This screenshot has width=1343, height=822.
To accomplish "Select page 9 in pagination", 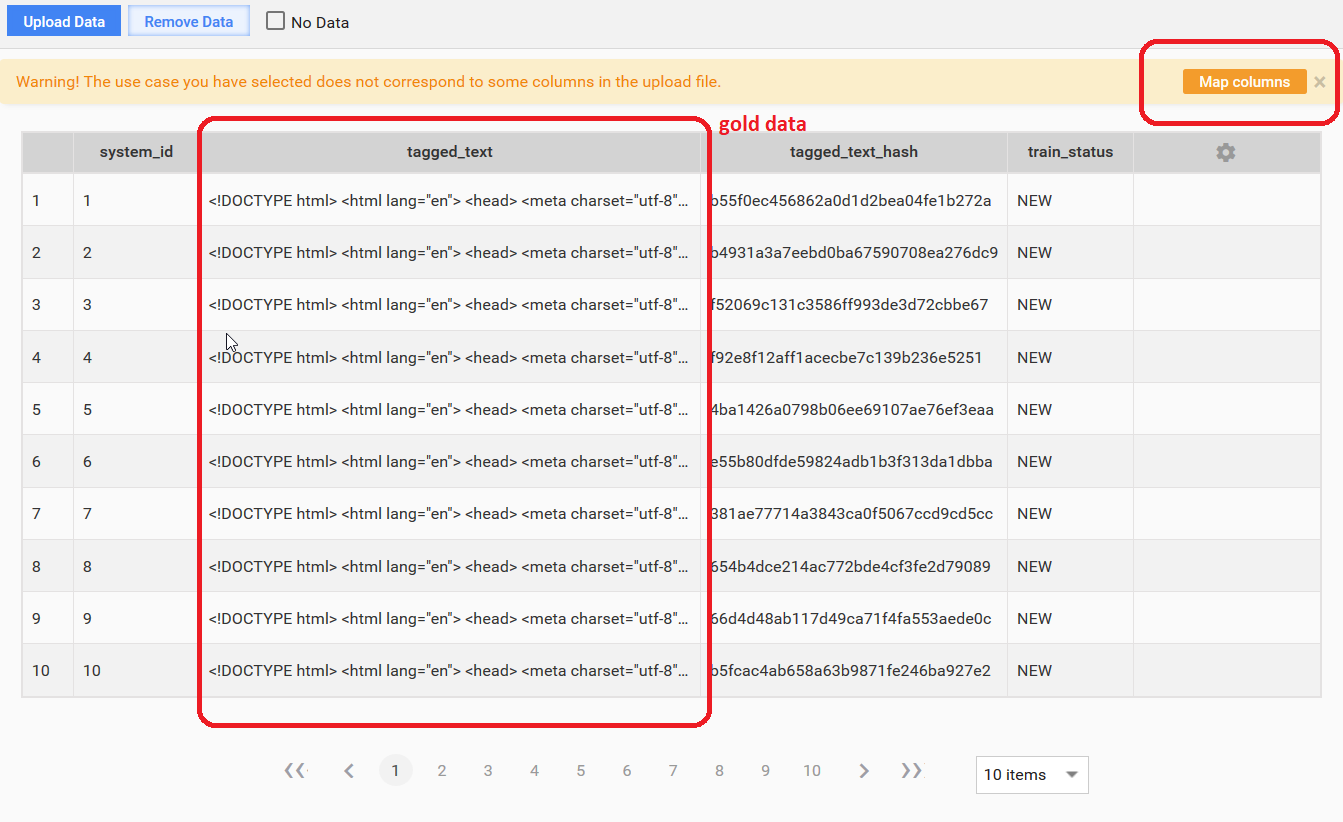I will [765, 770].
